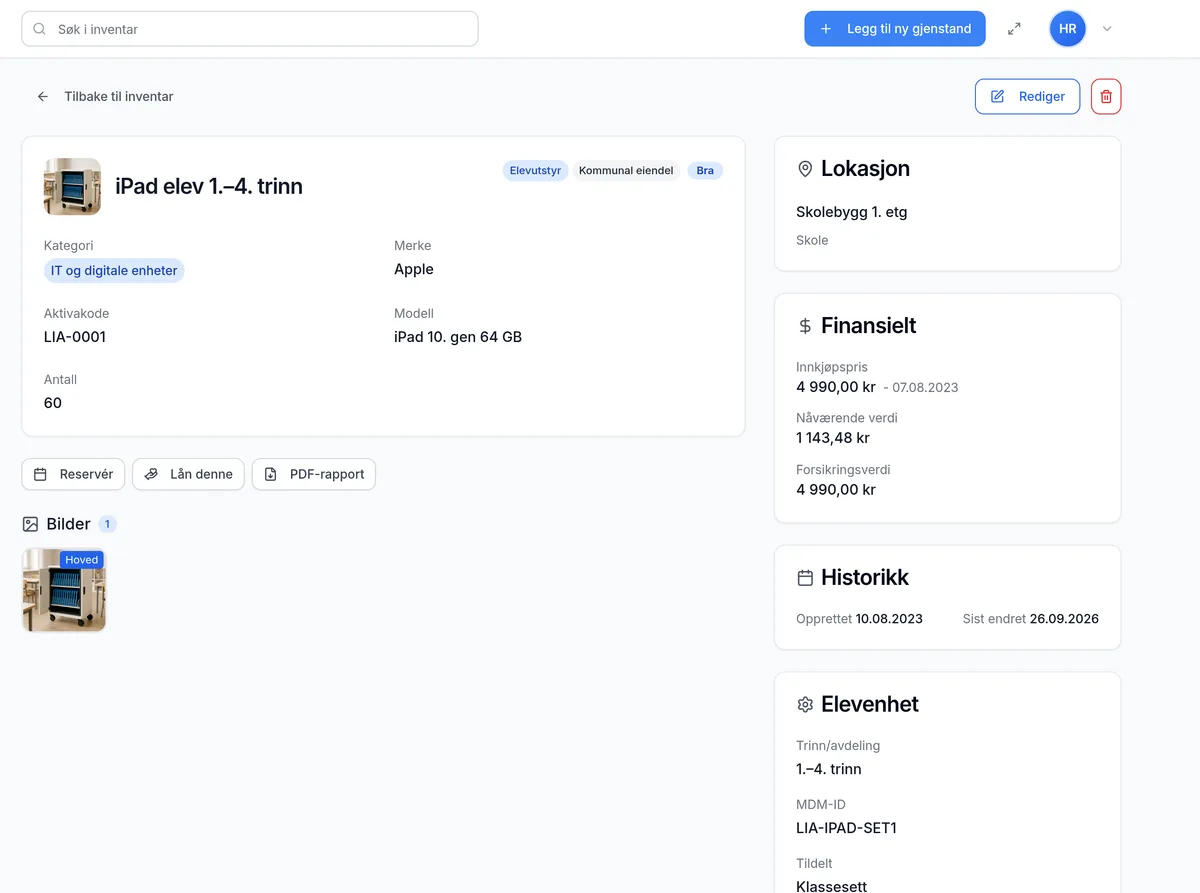Image resolution: width=1200 pixels, height=893 pixels.
Task: Click the current value '1 143,48 kr'
Action: pyautogui.click(x=833, y=438)
